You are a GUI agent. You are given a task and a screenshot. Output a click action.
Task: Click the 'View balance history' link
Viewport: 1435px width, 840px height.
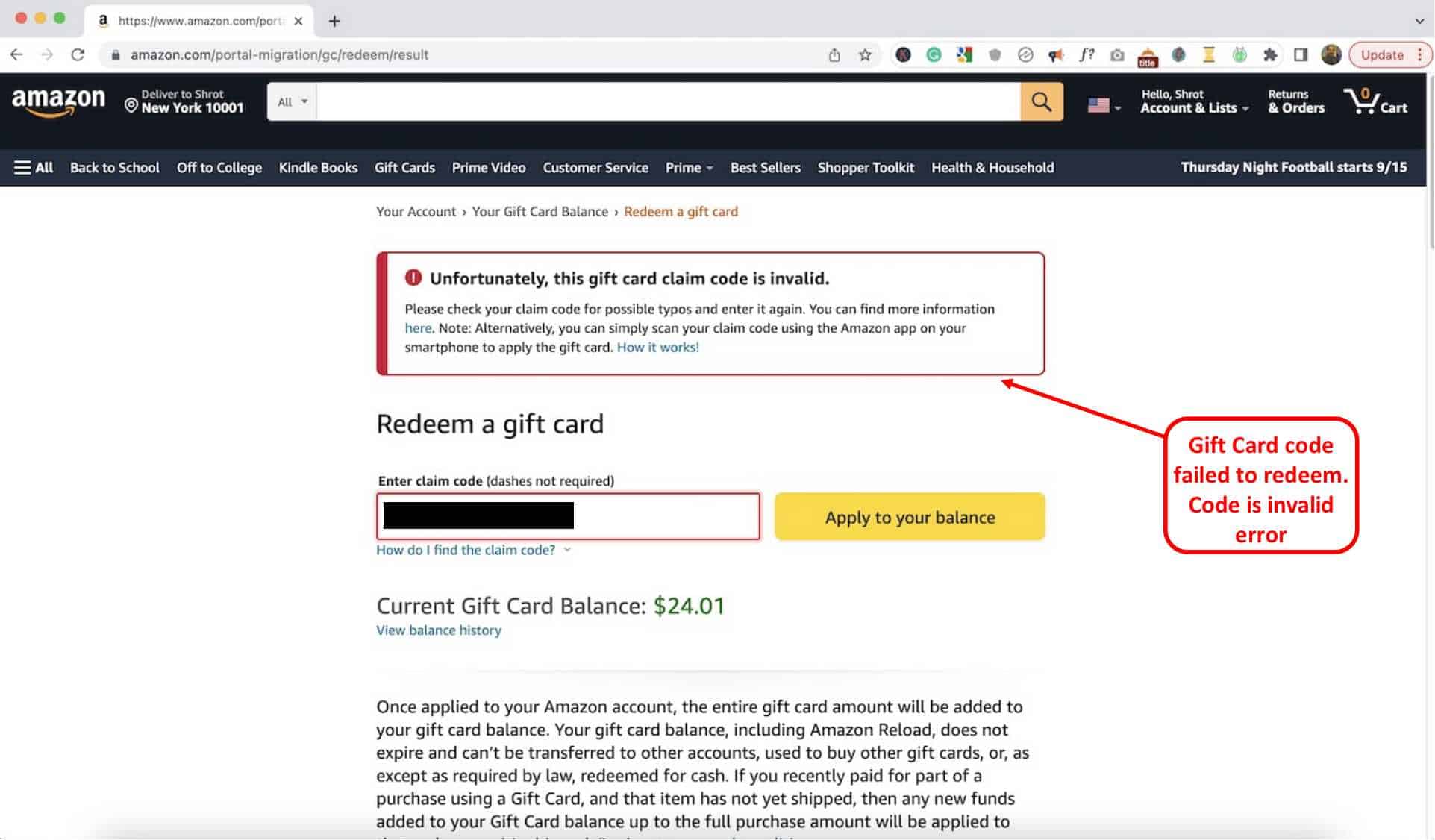438,630
